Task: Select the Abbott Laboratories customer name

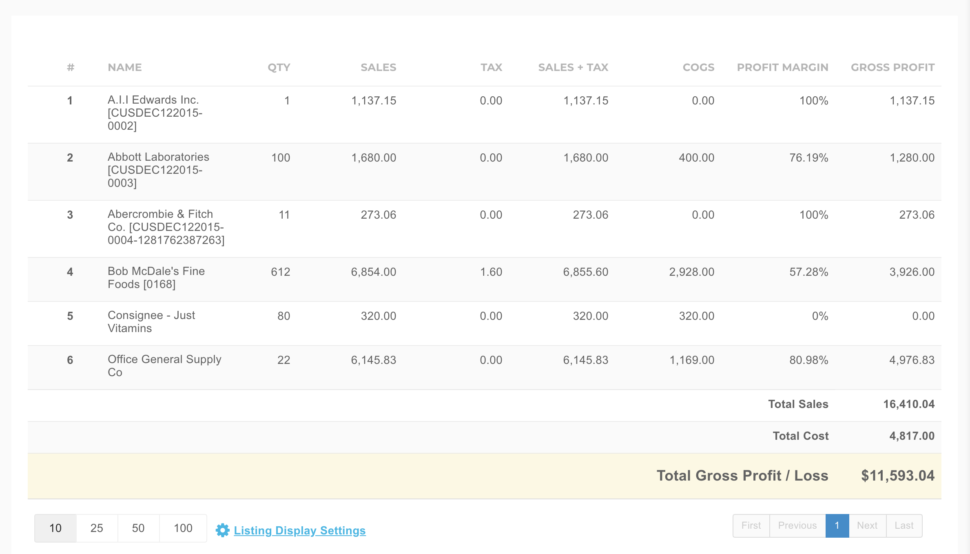Action: pos(158,170)
